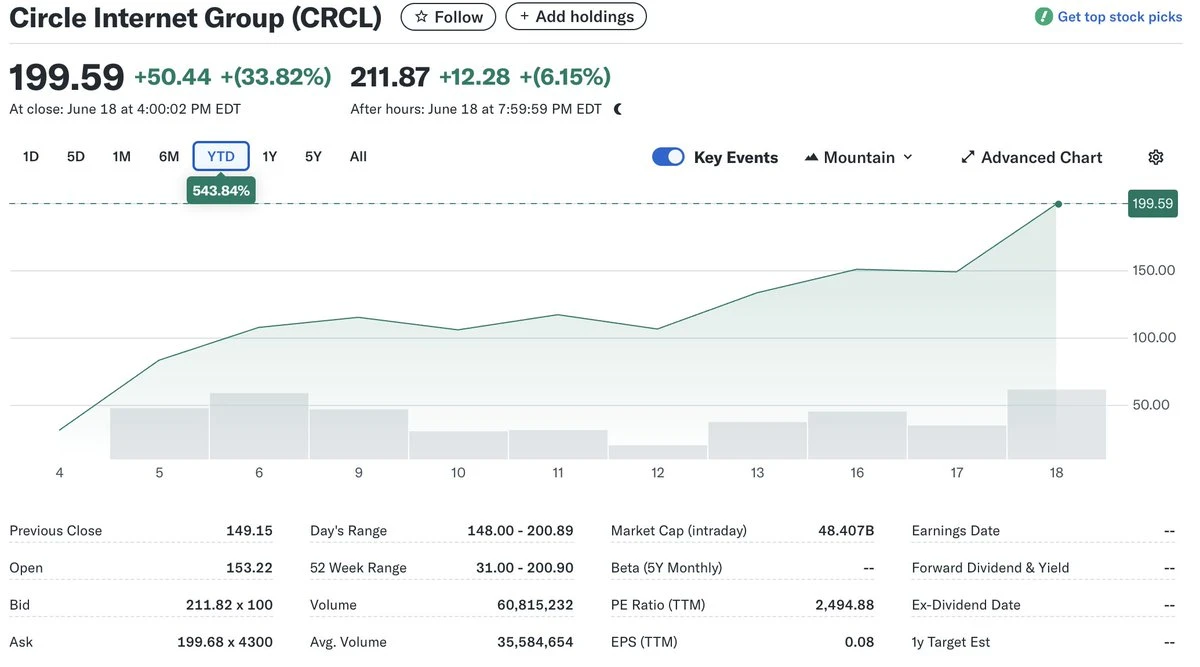Click the plus icon in Add holdings
Viewport: 1200px width, 667px height.
pos(523,16)
